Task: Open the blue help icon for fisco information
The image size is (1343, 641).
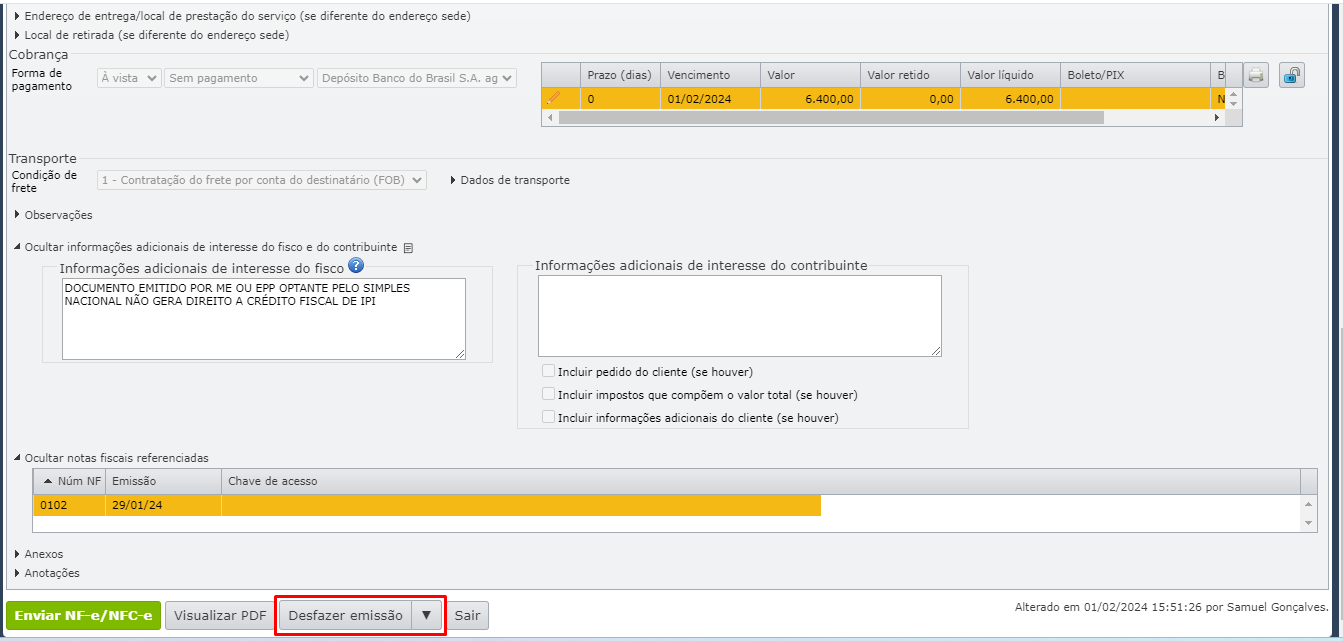Action: (355, 266)
